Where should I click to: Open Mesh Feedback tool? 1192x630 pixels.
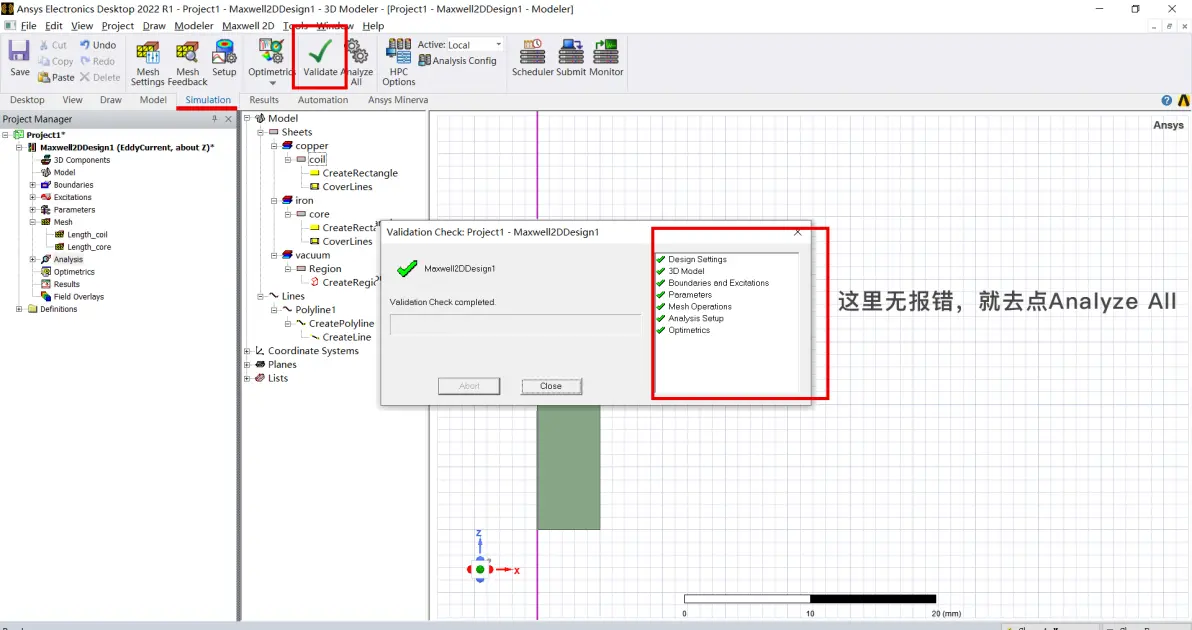point(187,63)
